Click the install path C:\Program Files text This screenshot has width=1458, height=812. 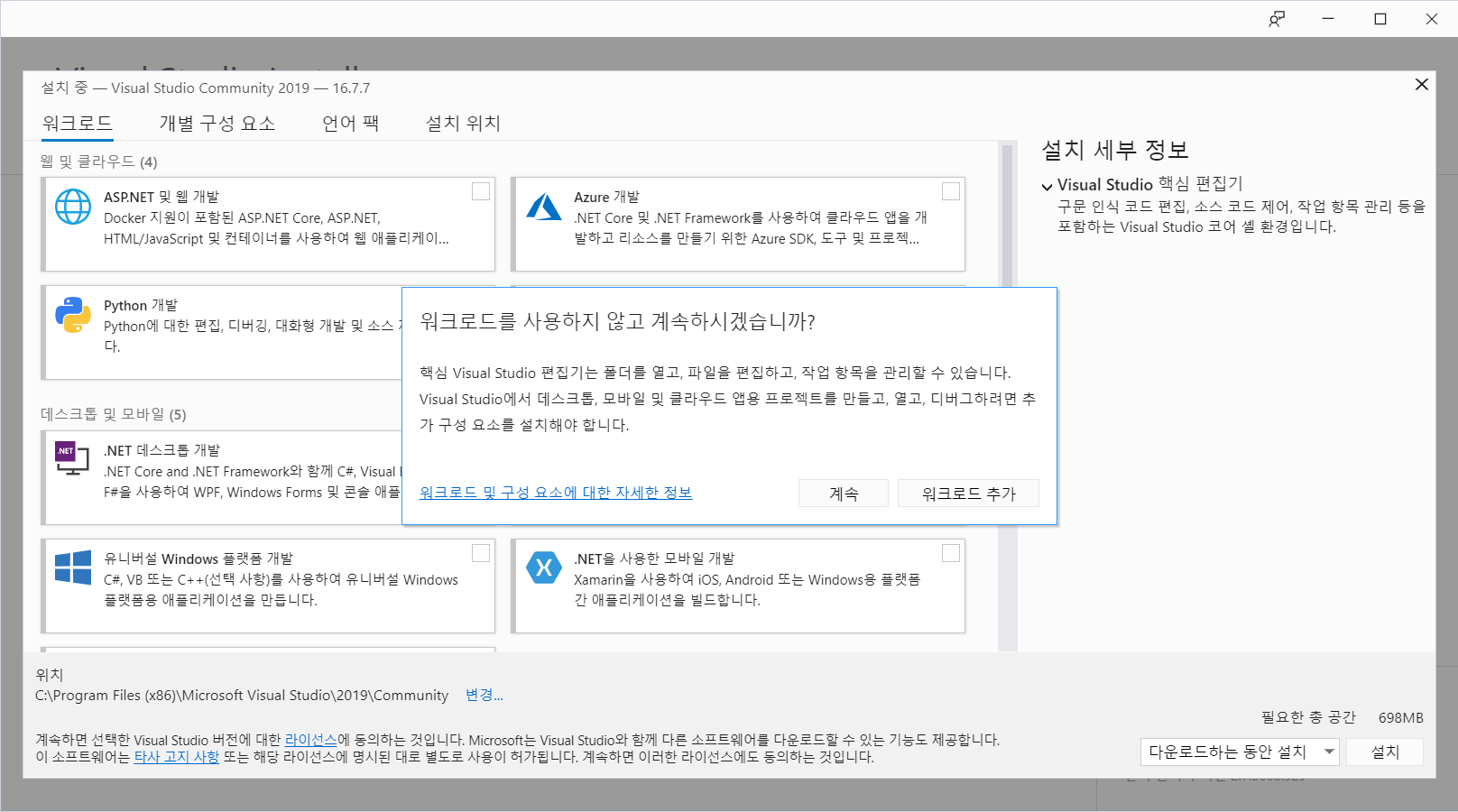[242, 696]
